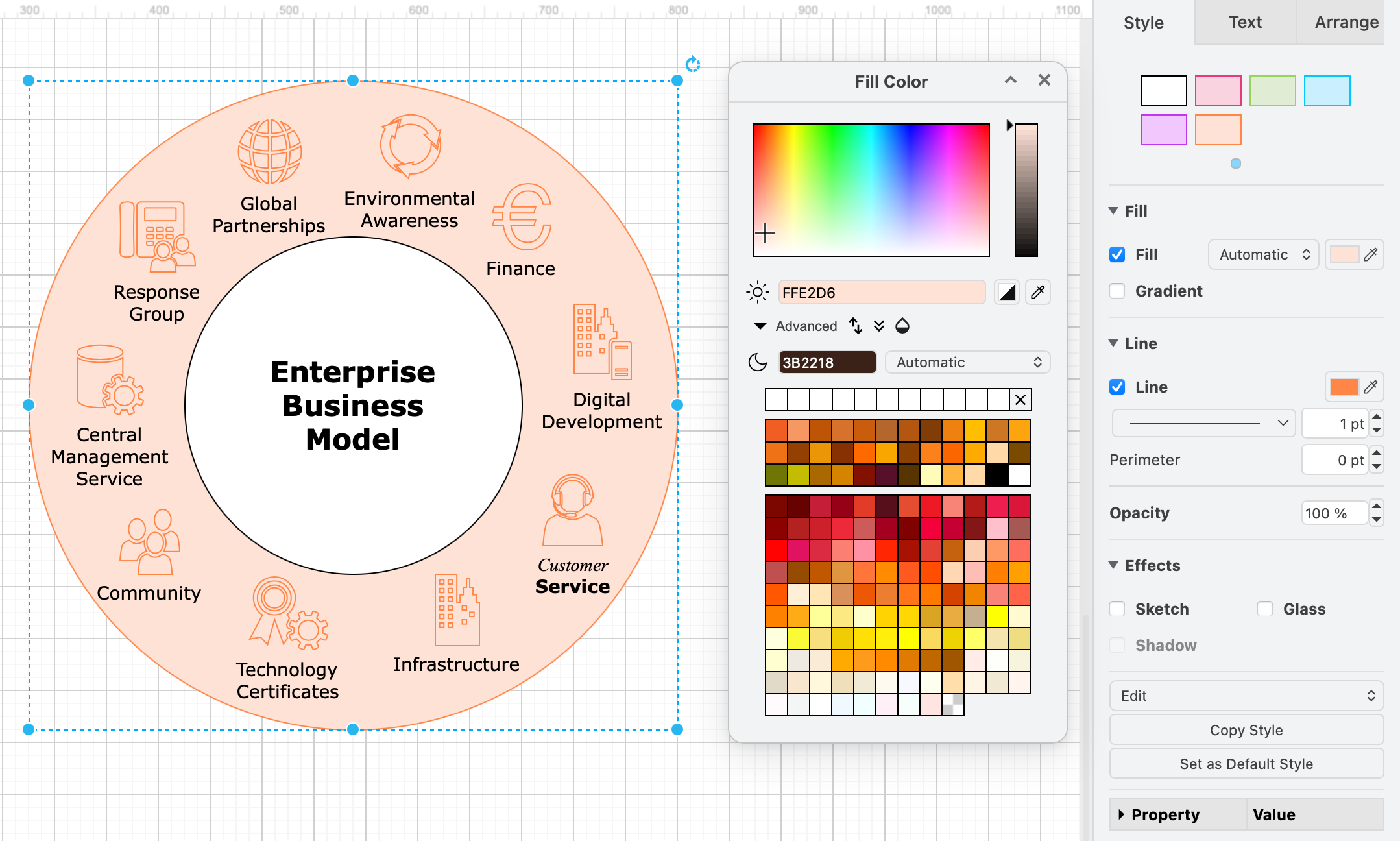Select the Customer Service headset icon
This screenshot has height=841, width=1400.
[573, 510]
